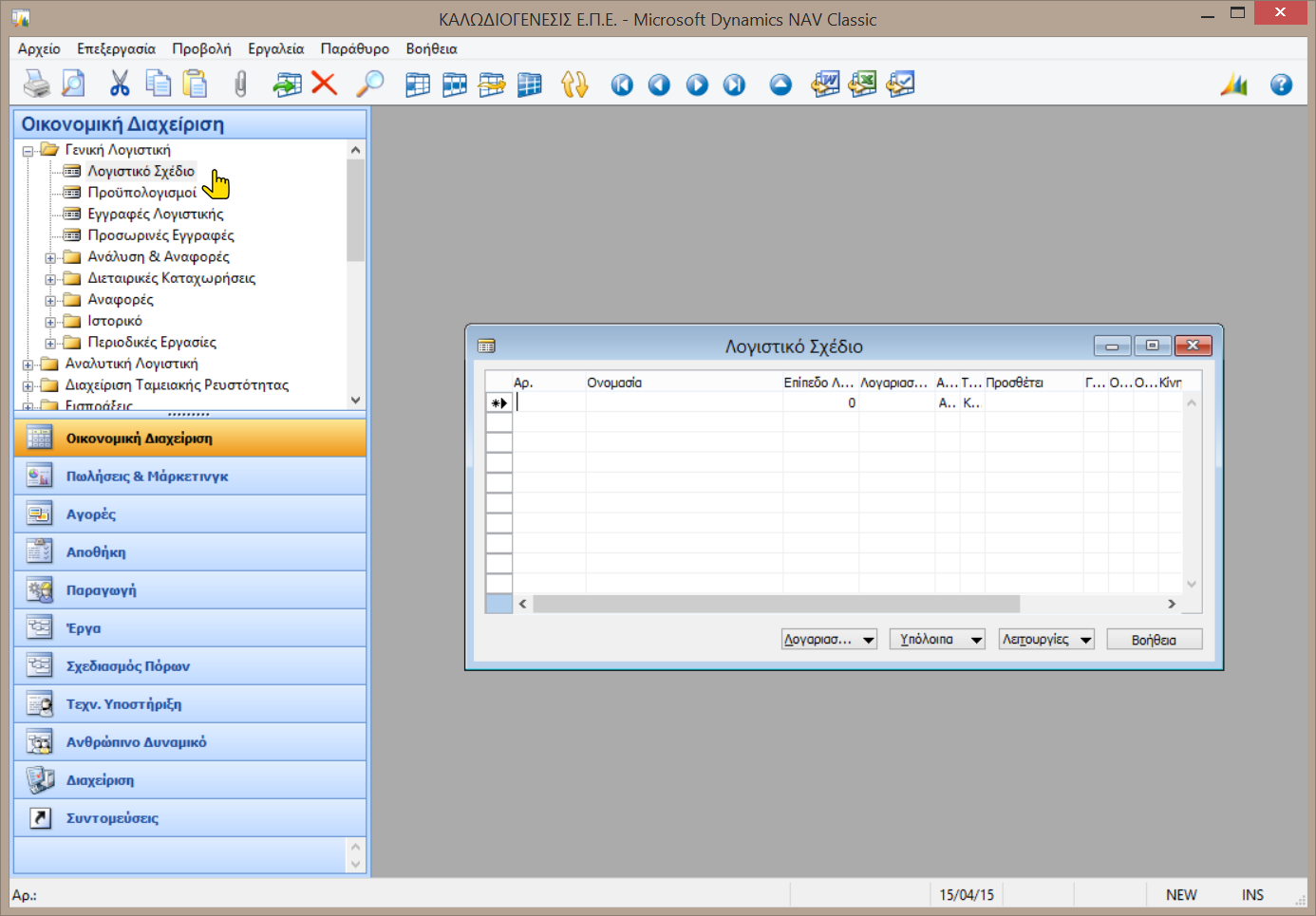Screen dimensions: 1316x916
Task: Click the Ονομασία column header
Action: click(x=684, y=383)
